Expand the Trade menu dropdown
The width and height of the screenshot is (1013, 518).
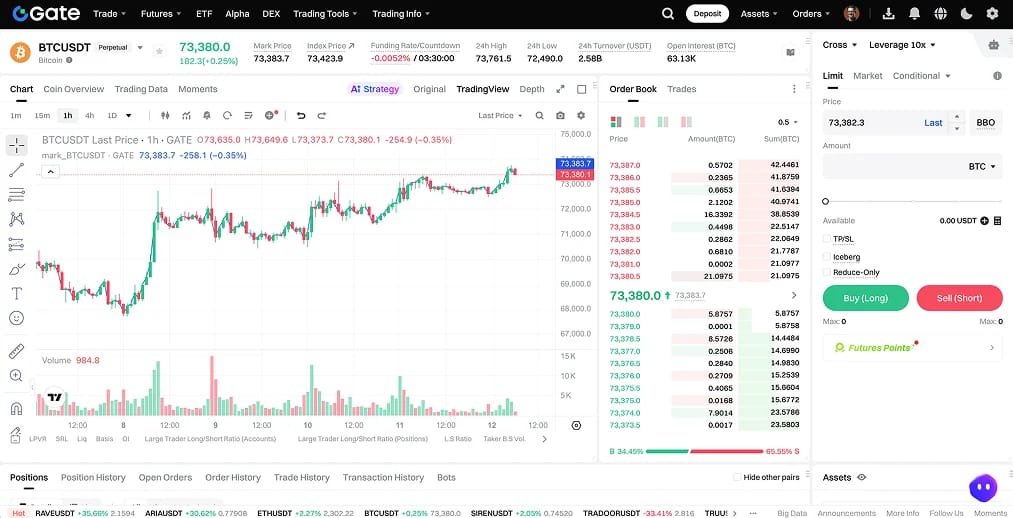point(110,14)
